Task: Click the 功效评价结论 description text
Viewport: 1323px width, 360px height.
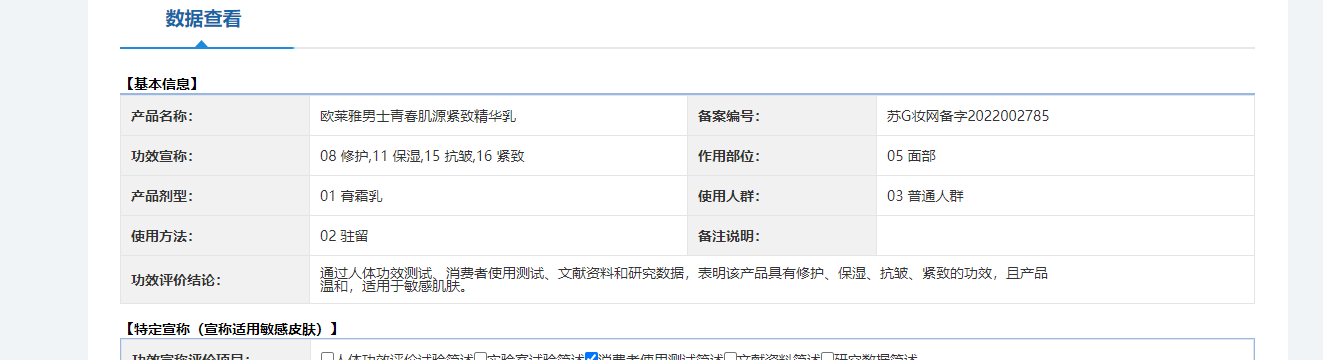Action: 684,280
